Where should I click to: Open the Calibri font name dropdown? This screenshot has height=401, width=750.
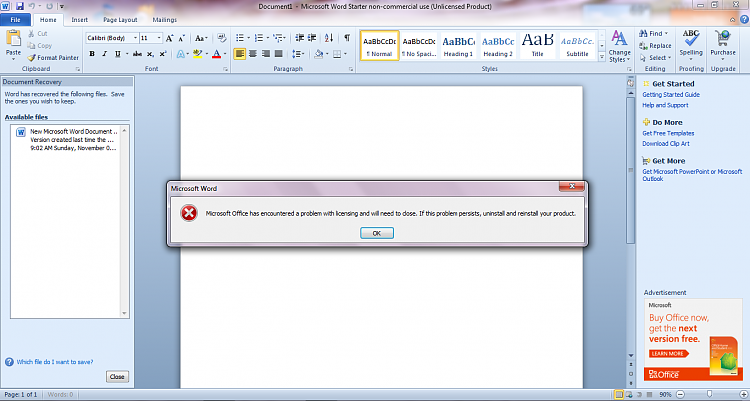pos(135,38)
